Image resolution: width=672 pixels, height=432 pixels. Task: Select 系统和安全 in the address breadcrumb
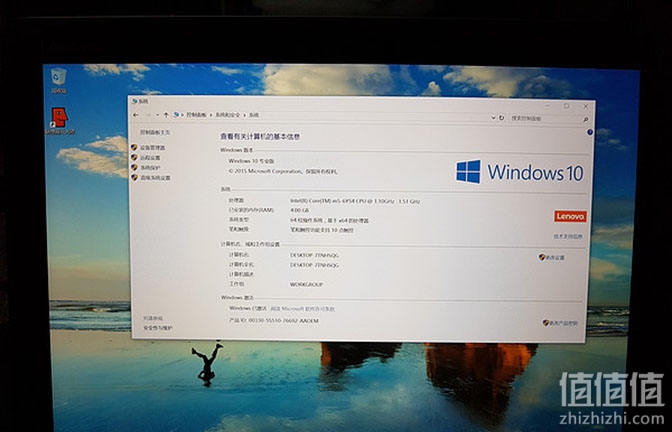(228, 115)
